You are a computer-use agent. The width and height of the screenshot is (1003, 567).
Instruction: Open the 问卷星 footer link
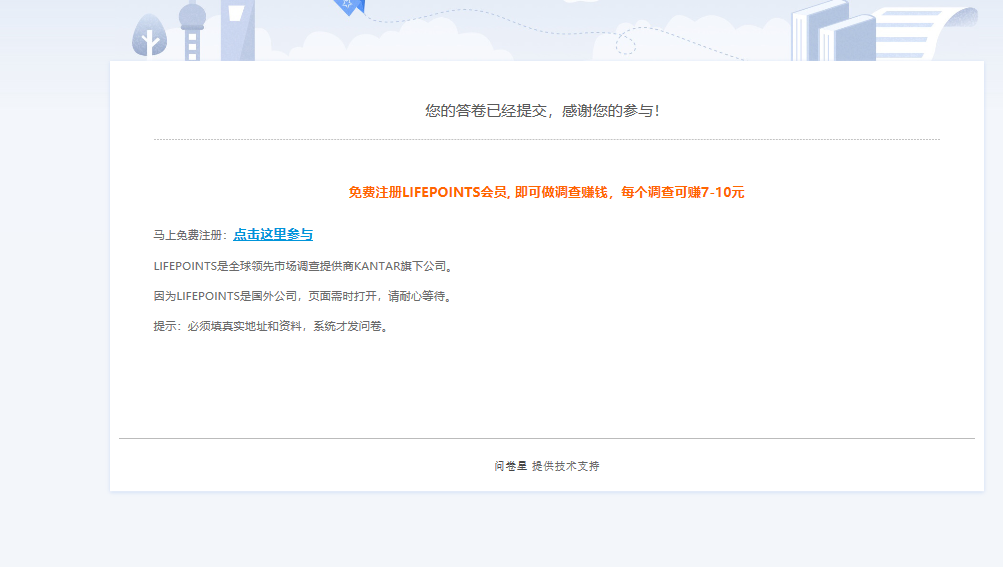[510, 466]
